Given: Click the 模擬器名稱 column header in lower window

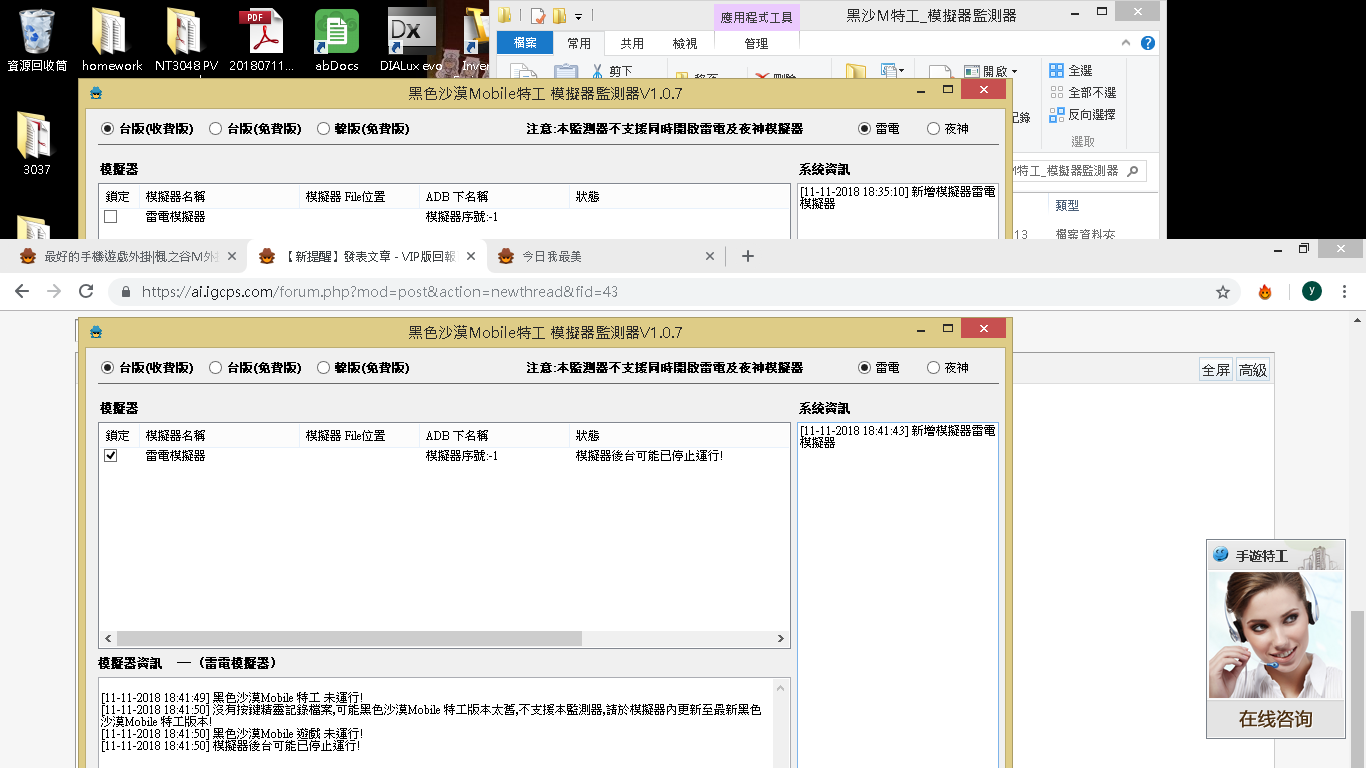Looking at the screenshot, I should pos(220,436).
